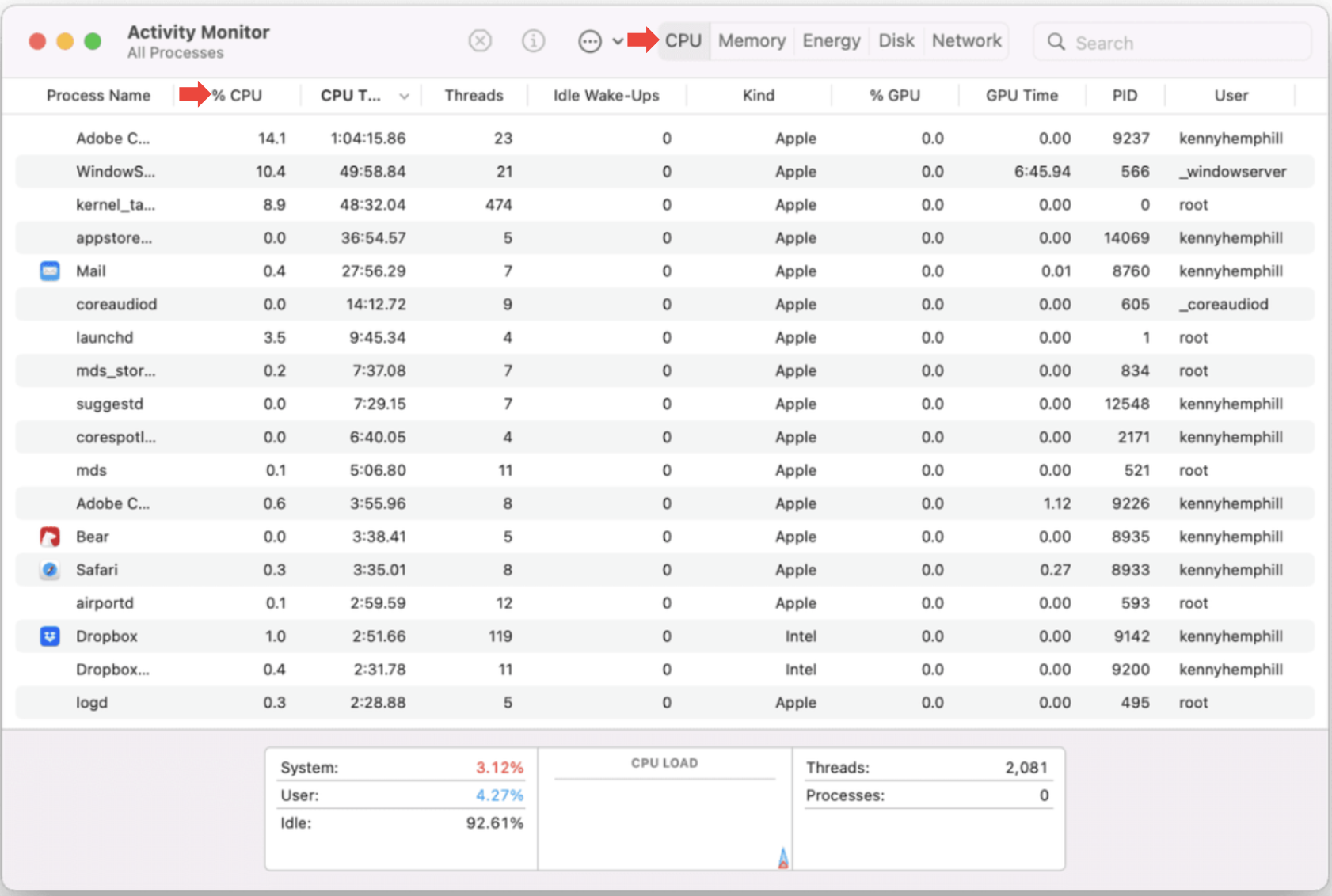Image resolution: width=1332 pixels, height=896 pixels.
Task: Open the Network tab
Action: (965, 40)
